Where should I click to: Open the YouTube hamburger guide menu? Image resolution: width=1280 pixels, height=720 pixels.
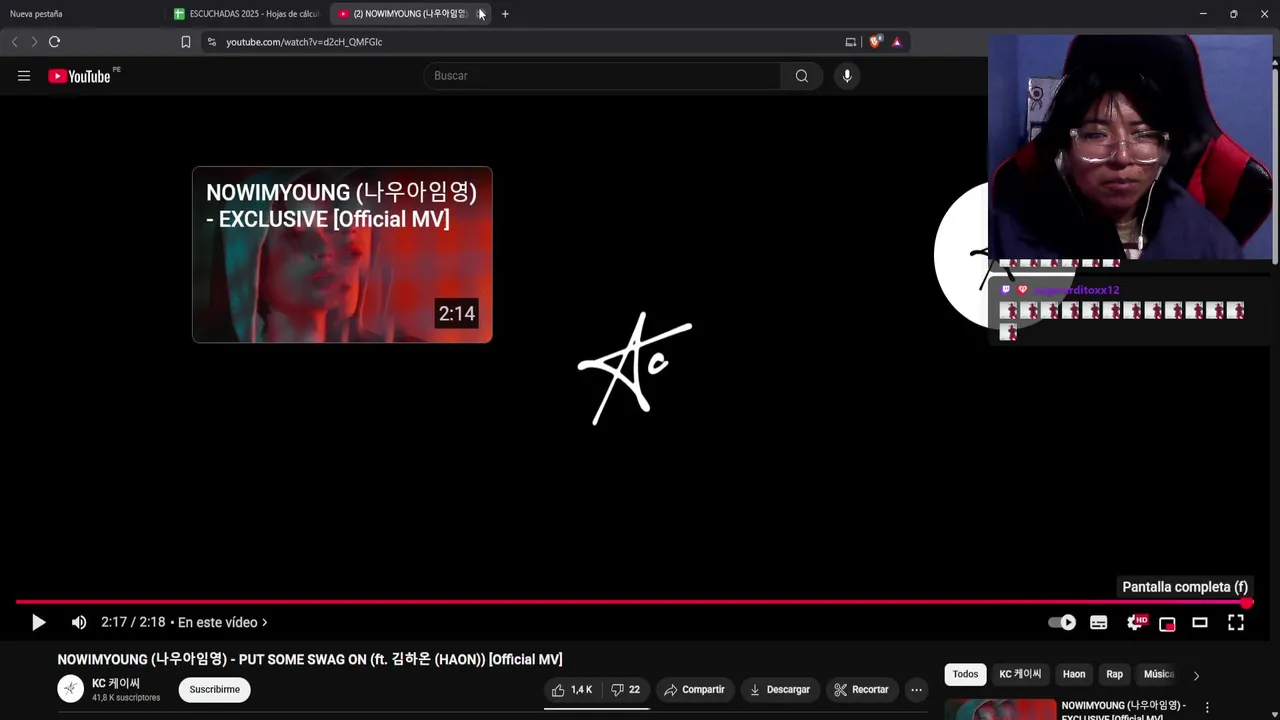[24, 76]
